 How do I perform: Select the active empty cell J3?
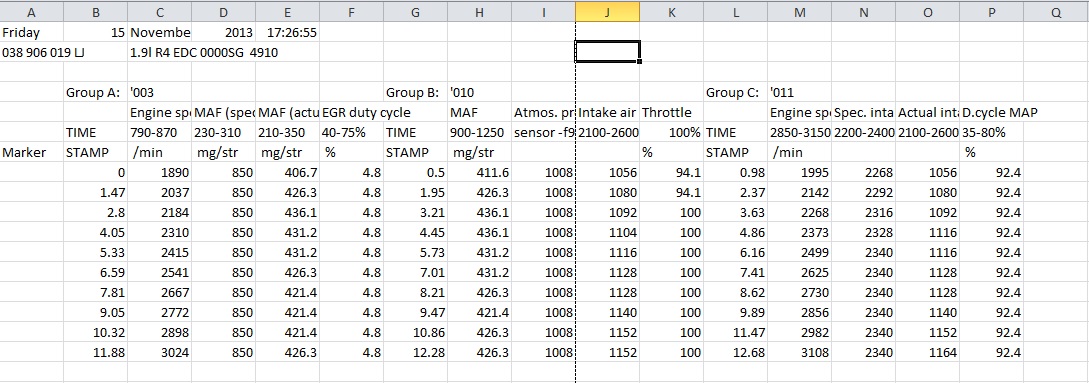tap(607, 52)
